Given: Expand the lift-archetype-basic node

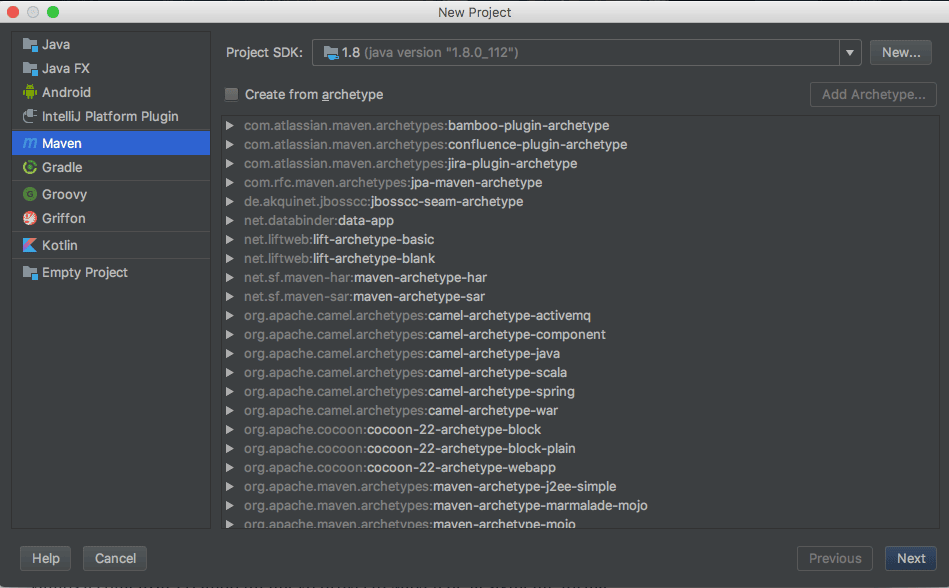Looking at the screenshot, I should (230, 240).
